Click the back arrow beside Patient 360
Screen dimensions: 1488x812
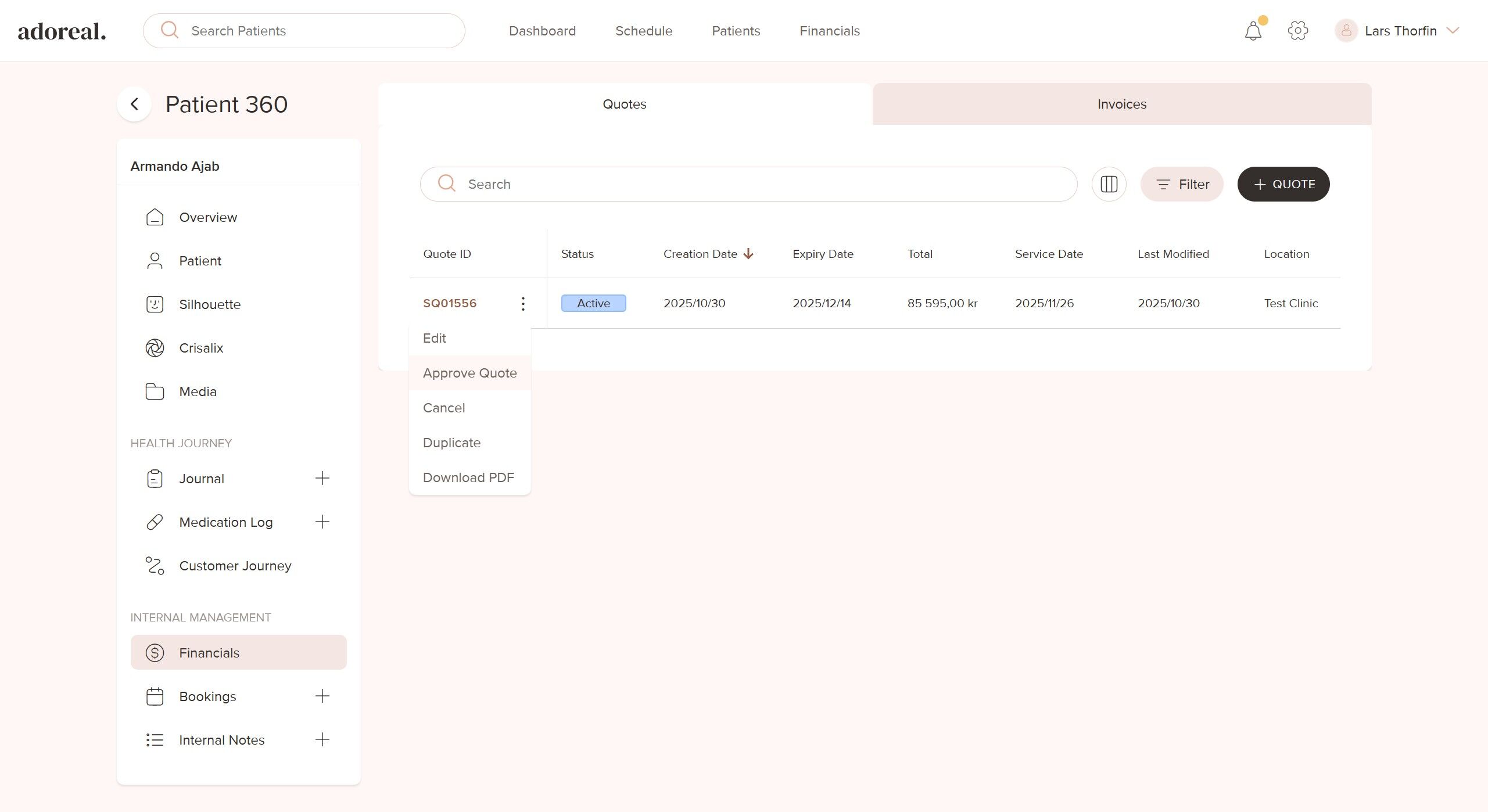tap(134, 105)
